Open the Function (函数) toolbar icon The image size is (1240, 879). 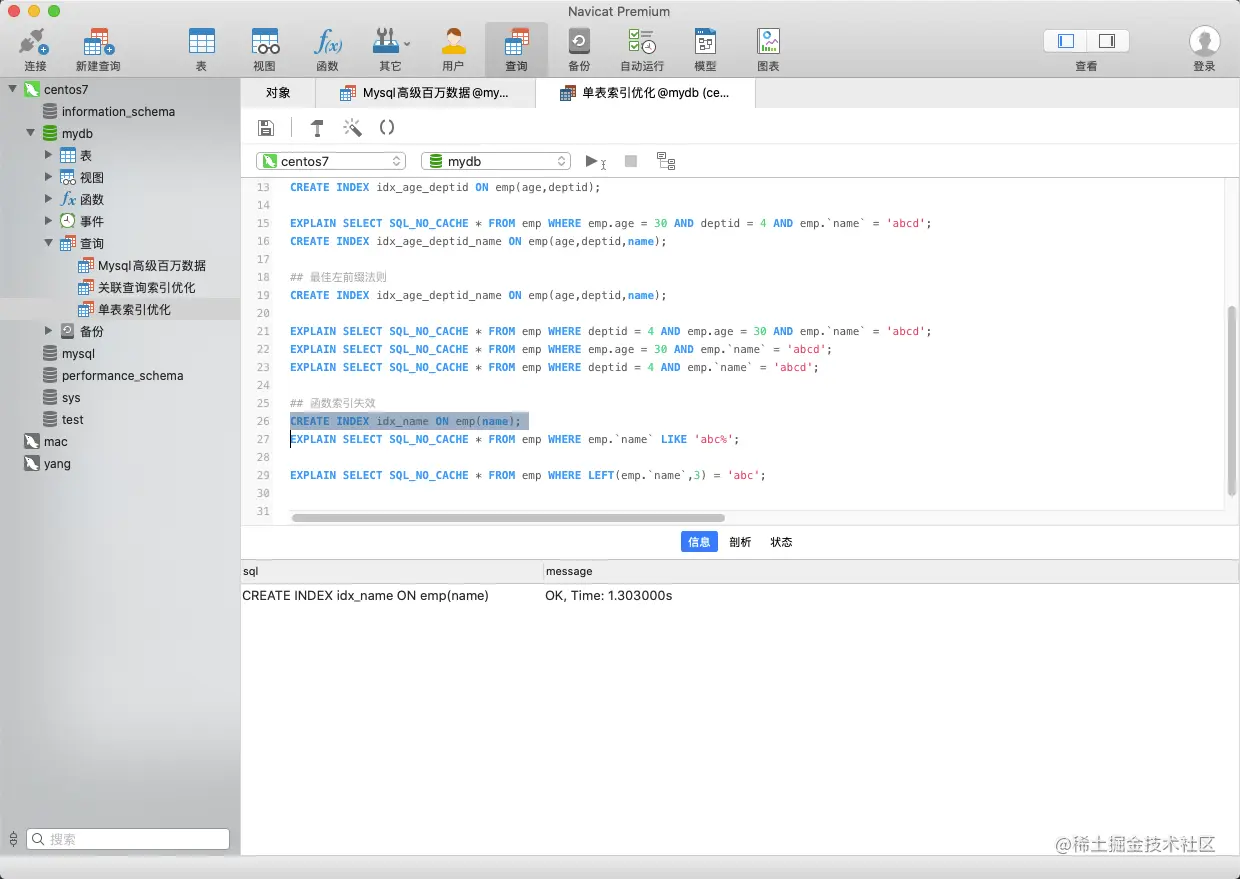[328, 42]
